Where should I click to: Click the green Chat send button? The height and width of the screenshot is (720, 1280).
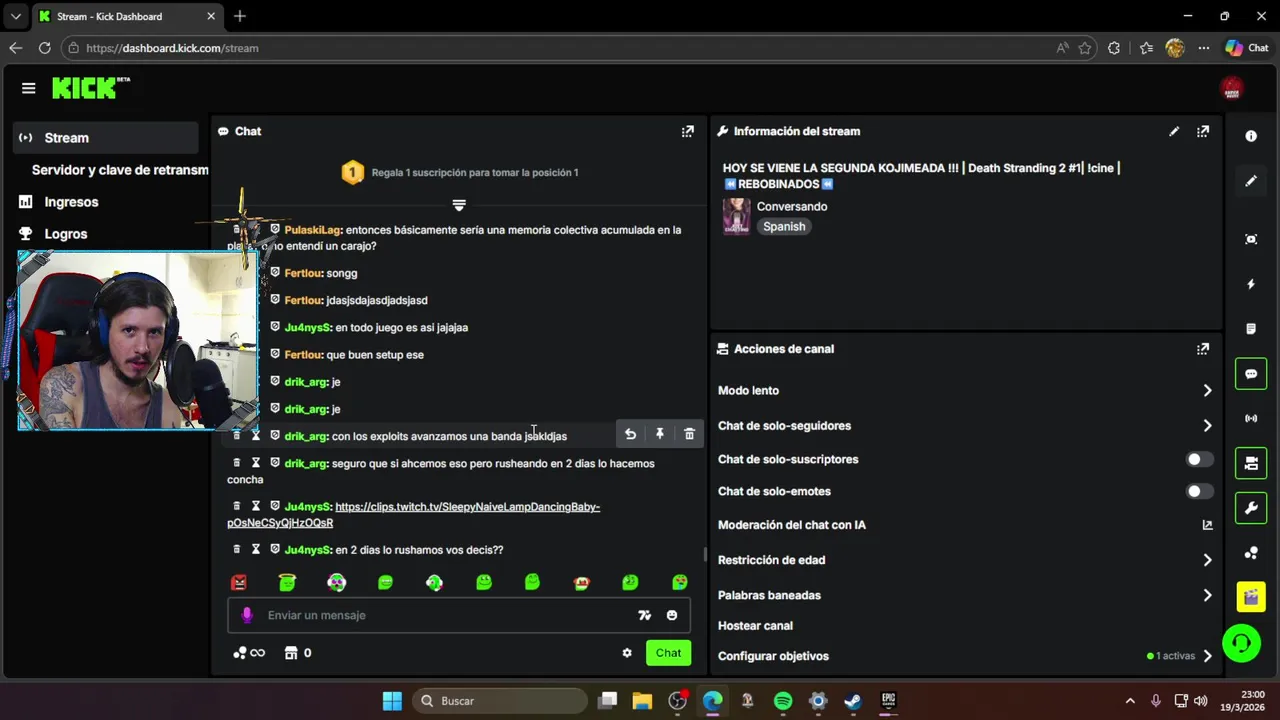coord(668,653)
